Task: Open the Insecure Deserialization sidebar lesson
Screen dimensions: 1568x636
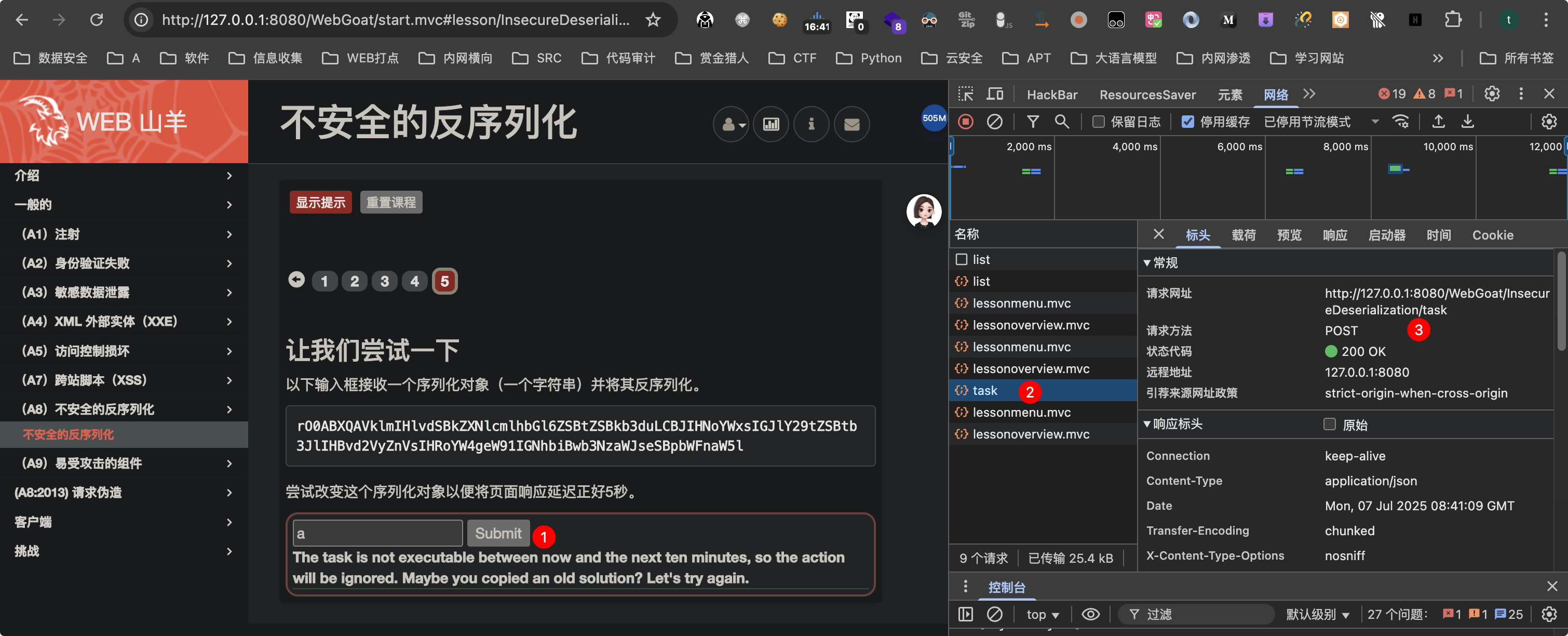Action: click(x=124, y=434)
